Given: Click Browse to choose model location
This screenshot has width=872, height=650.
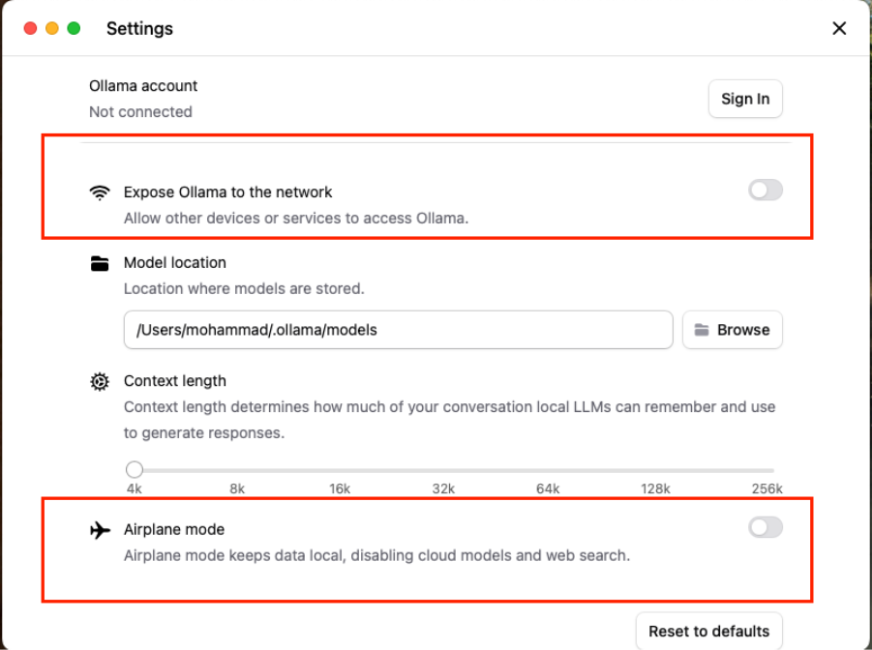Looking at the screenshot, I should coord(732,330).
